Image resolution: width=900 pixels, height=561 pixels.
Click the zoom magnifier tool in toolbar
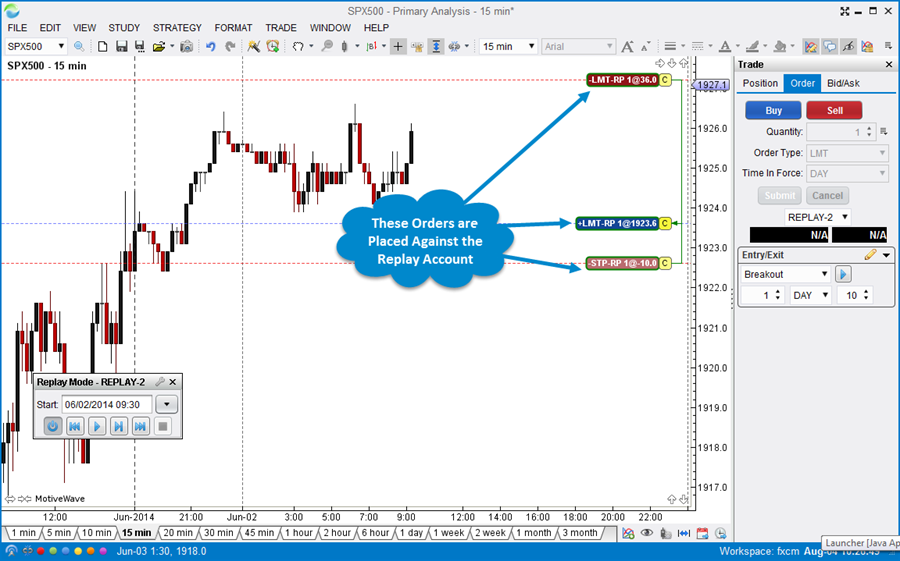point(327,47)
